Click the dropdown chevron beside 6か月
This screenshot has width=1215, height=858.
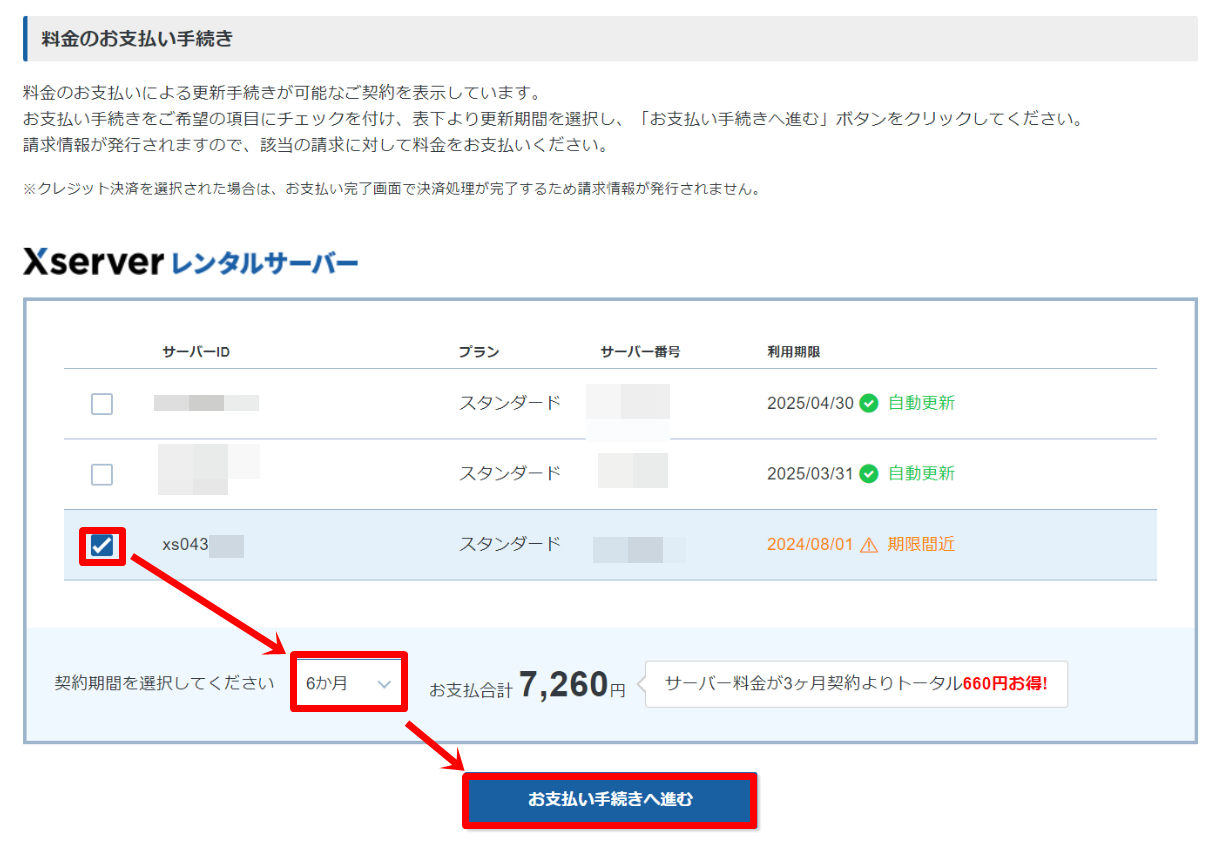(384, 682)
